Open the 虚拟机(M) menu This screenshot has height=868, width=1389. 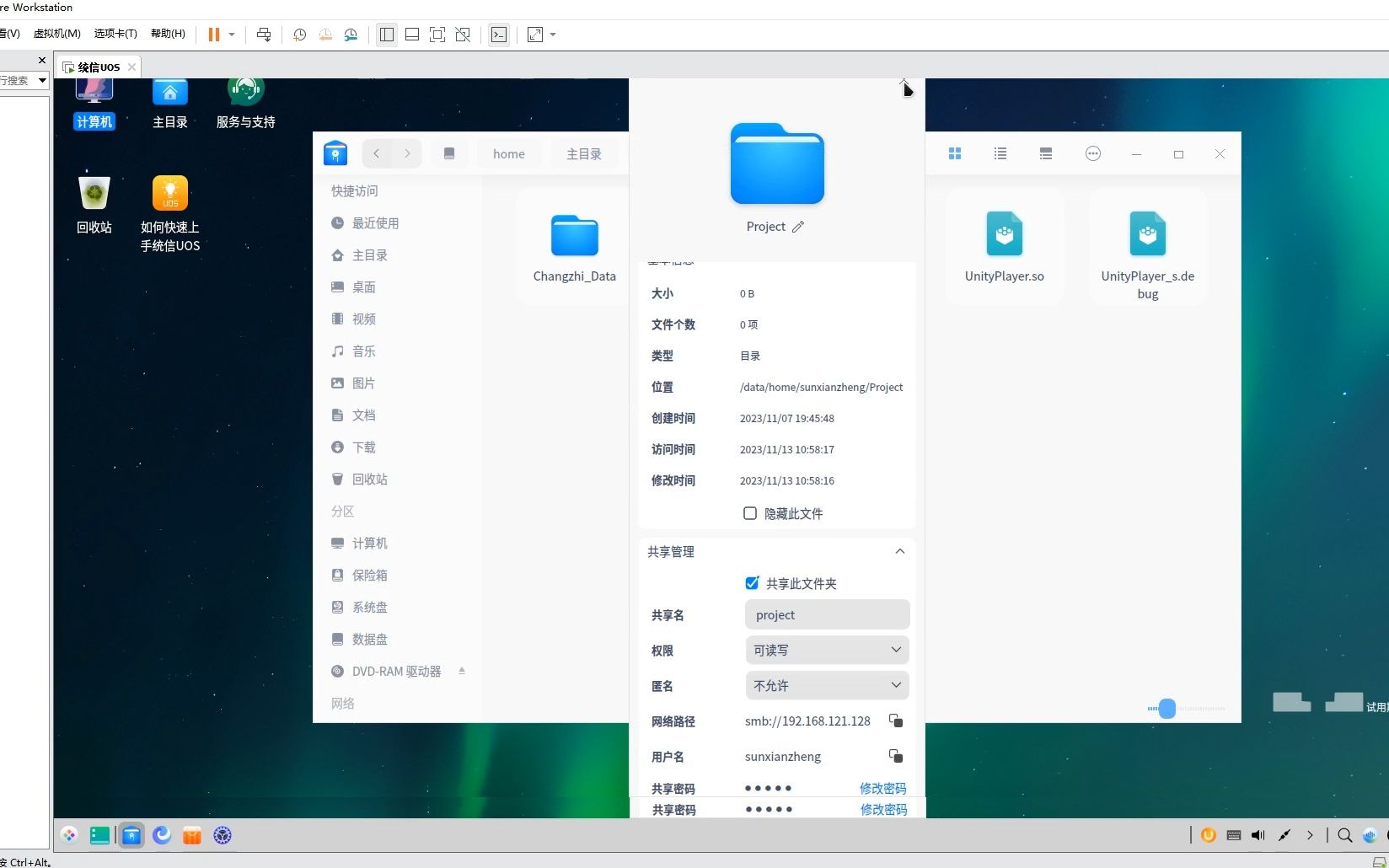click(x=56, y=34)
